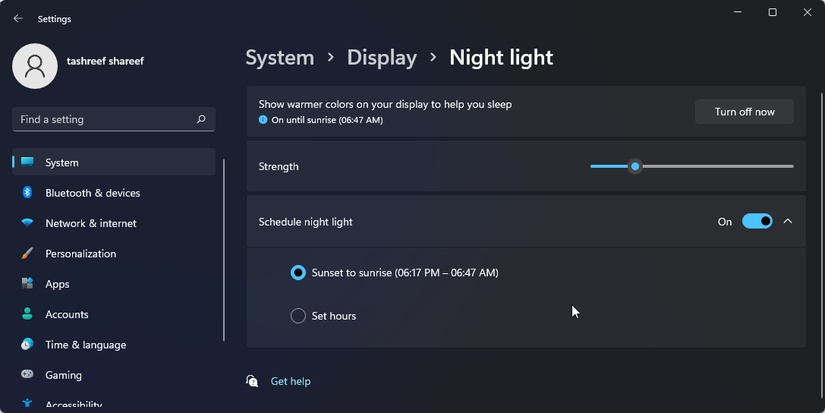
Task: Open Personalization via paintbrush icon
Action: coord(27,254)
